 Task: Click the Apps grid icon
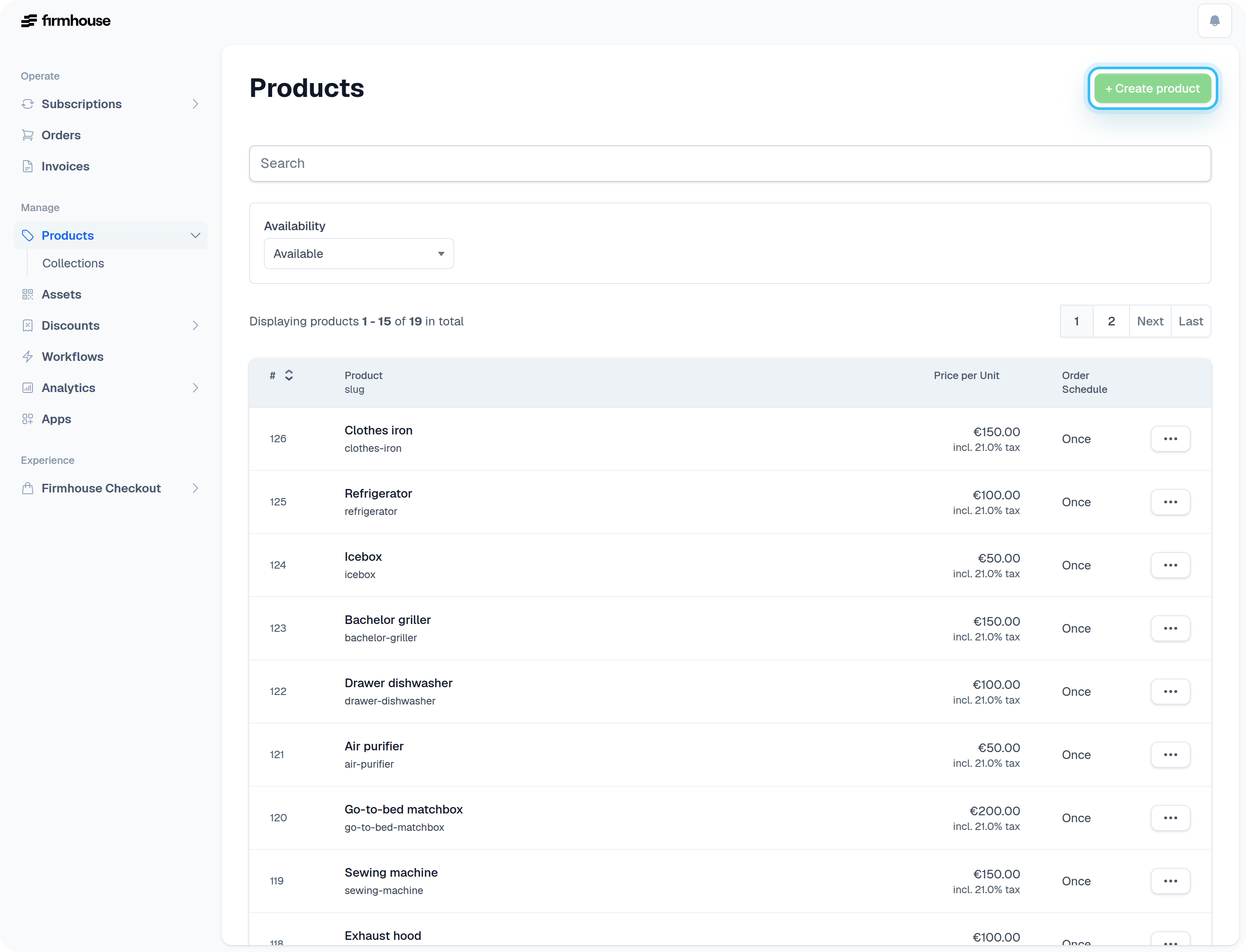click(x=27, y=419)
